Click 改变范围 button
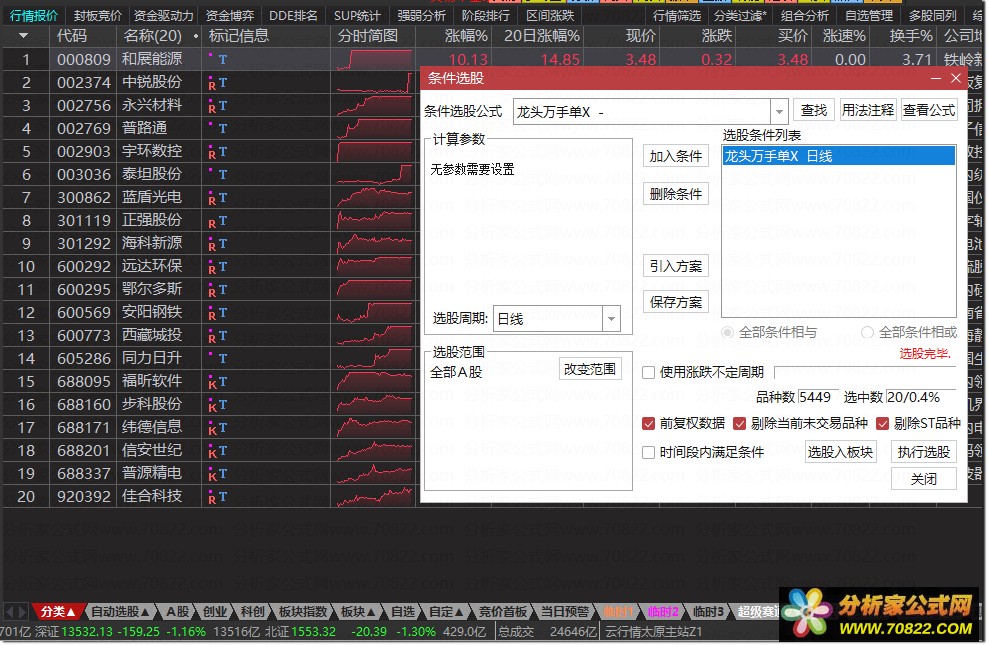The width and height of the screenshot is (989, 645). tap(590, 369)
